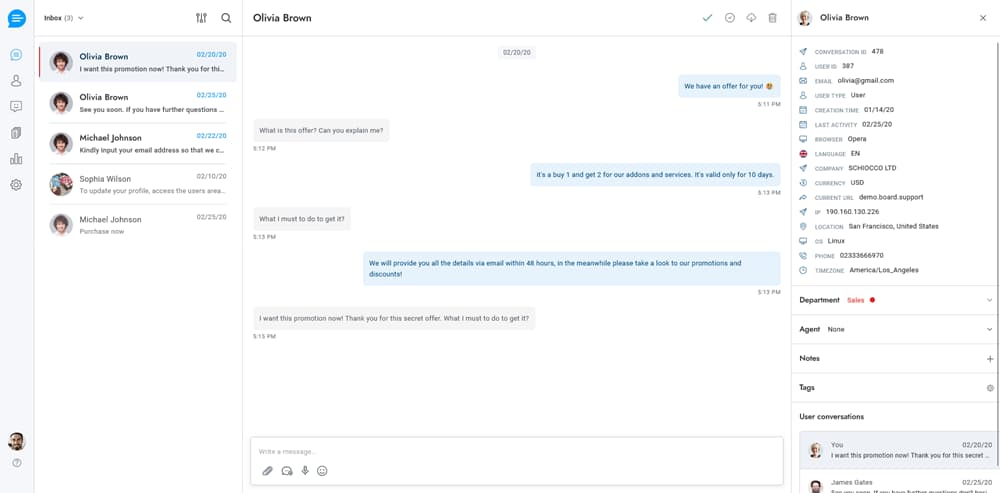Click the Write a message input field
This screenshot has width=1000, height=493.
coord(517,452)
